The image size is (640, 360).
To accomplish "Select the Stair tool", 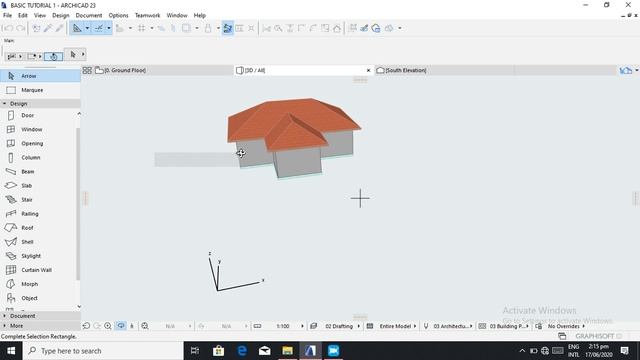I will tap(38, 200).
